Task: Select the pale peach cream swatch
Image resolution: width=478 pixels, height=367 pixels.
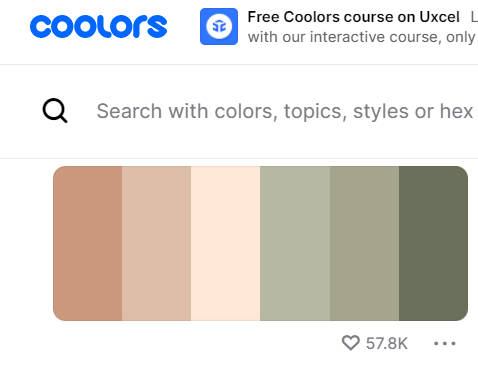Action: 226,243
